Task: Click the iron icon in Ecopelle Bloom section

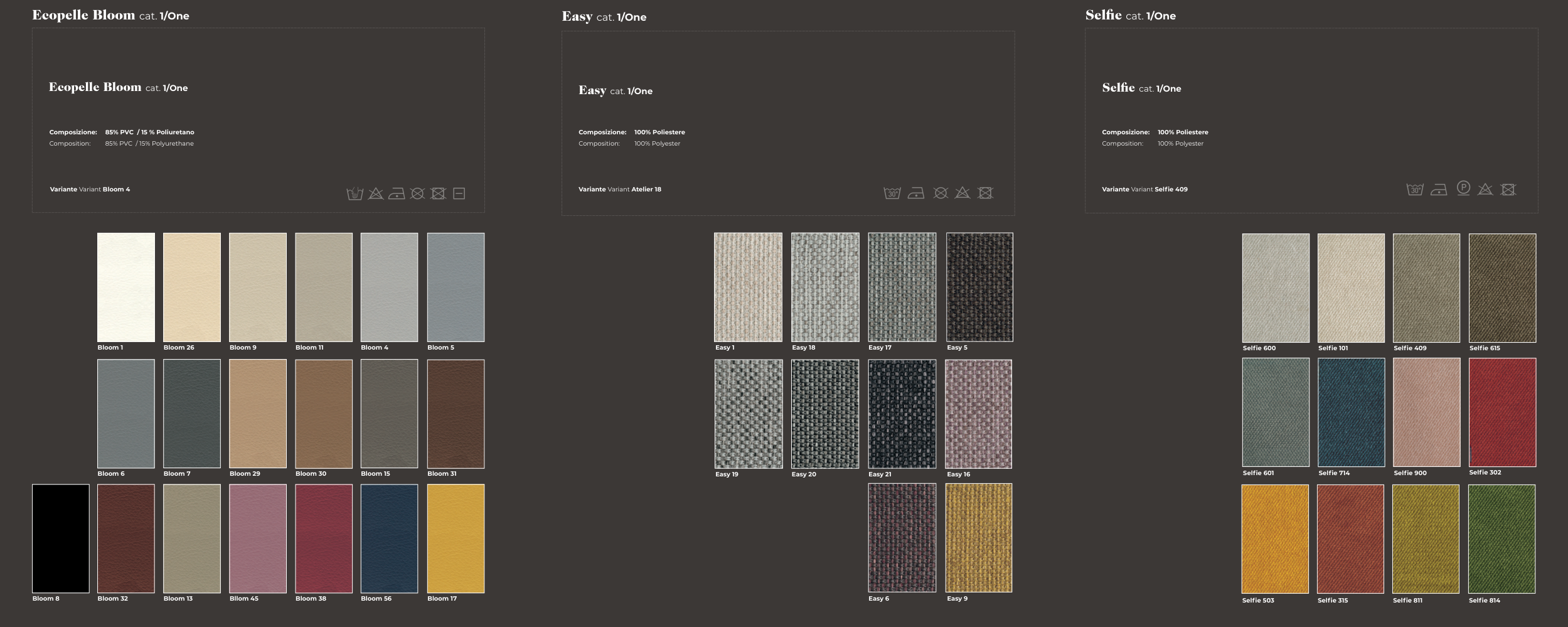Action: (397, 194)
